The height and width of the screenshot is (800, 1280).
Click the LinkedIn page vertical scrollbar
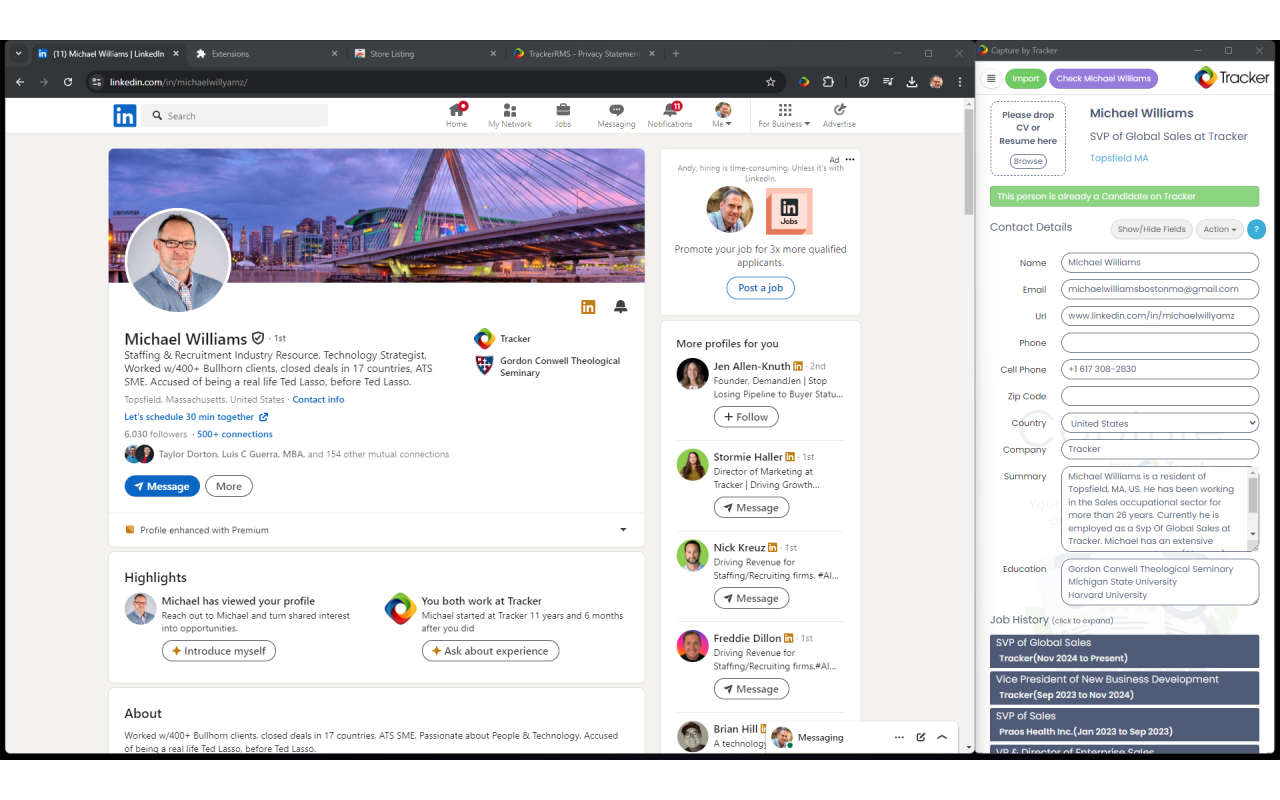coord(968,160)
